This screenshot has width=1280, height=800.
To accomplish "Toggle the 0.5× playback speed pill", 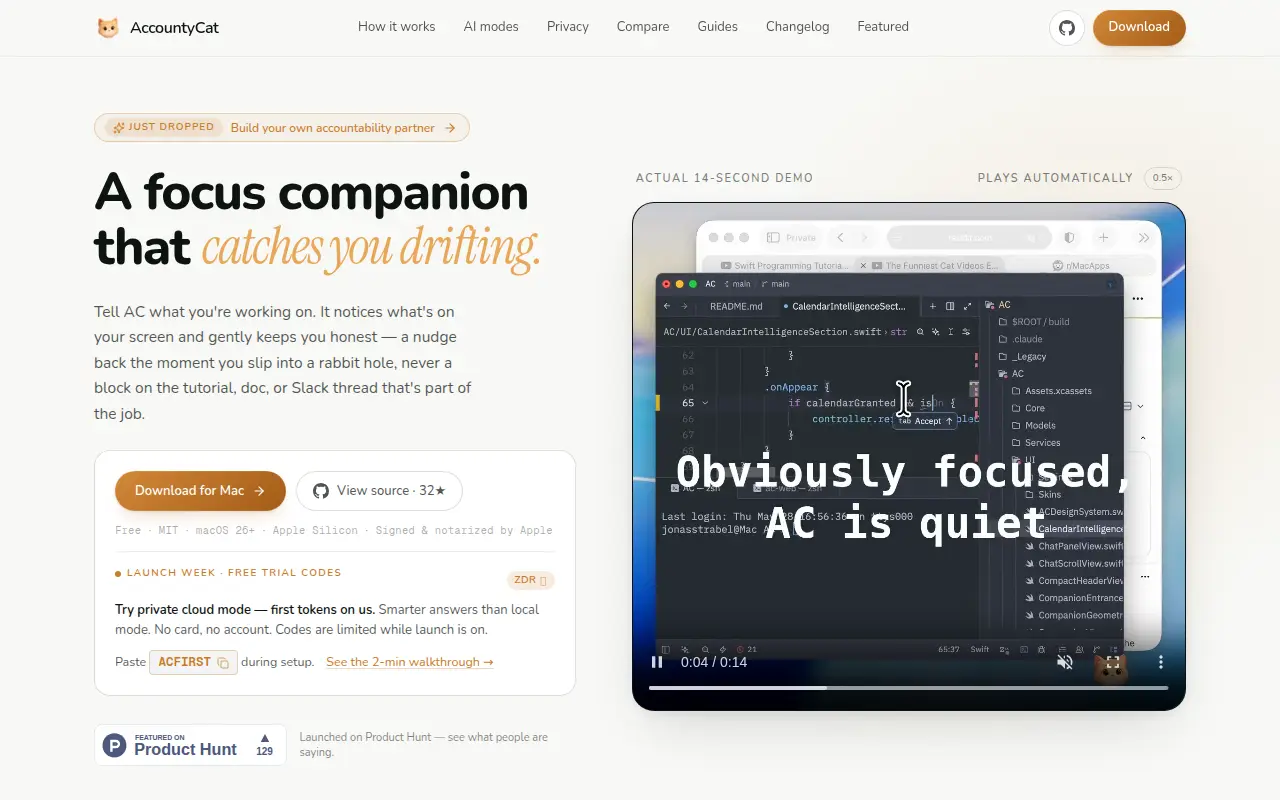I will coord(1163,178).
